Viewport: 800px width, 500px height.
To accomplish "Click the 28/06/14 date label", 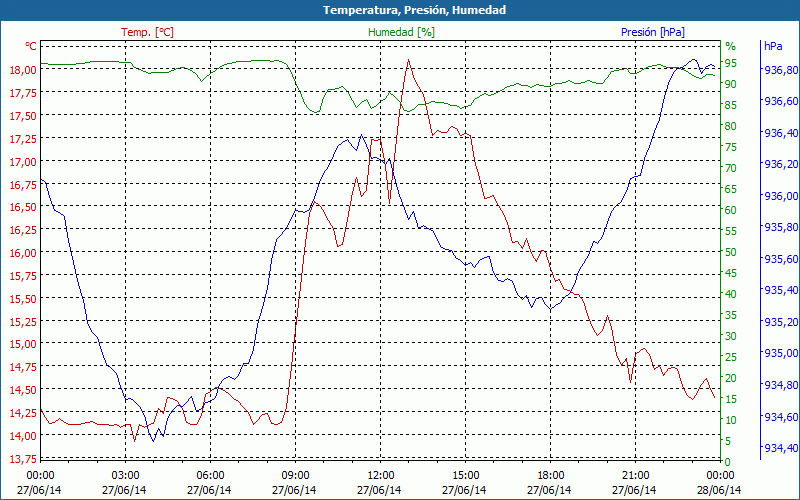I will [x=719, y=490].
